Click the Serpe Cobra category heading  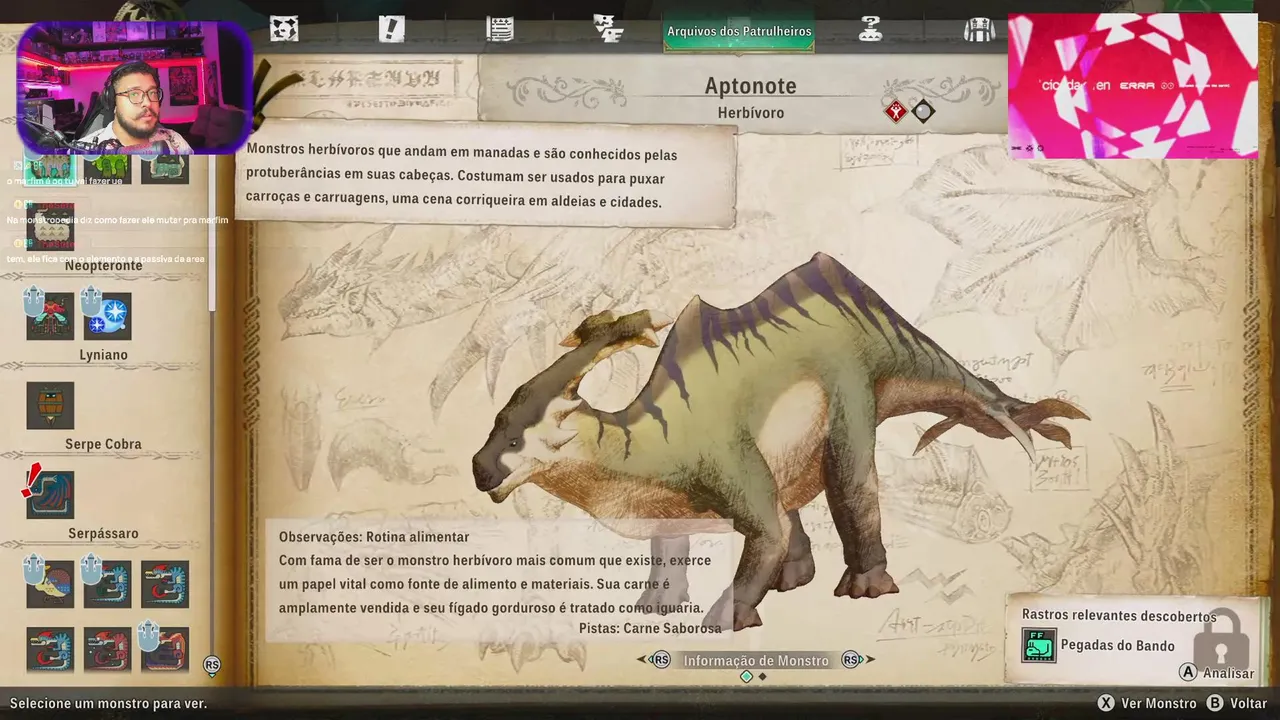point(104,444)
